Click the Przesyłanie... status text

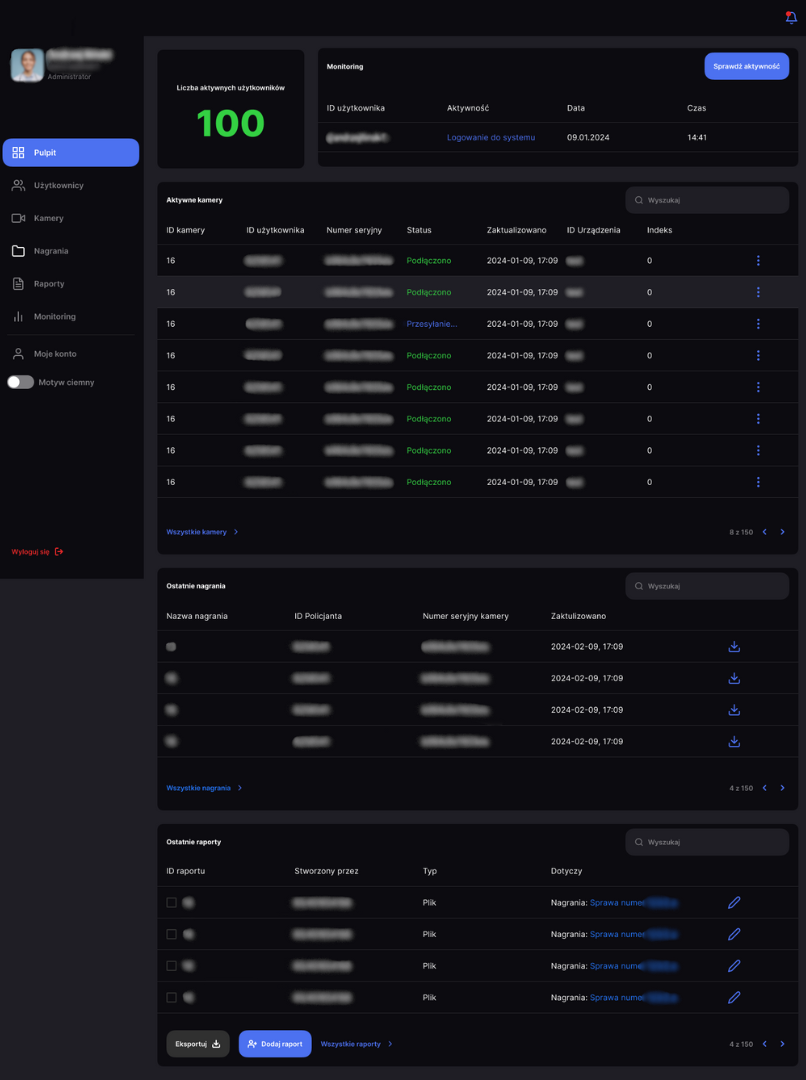click(432, 324)
